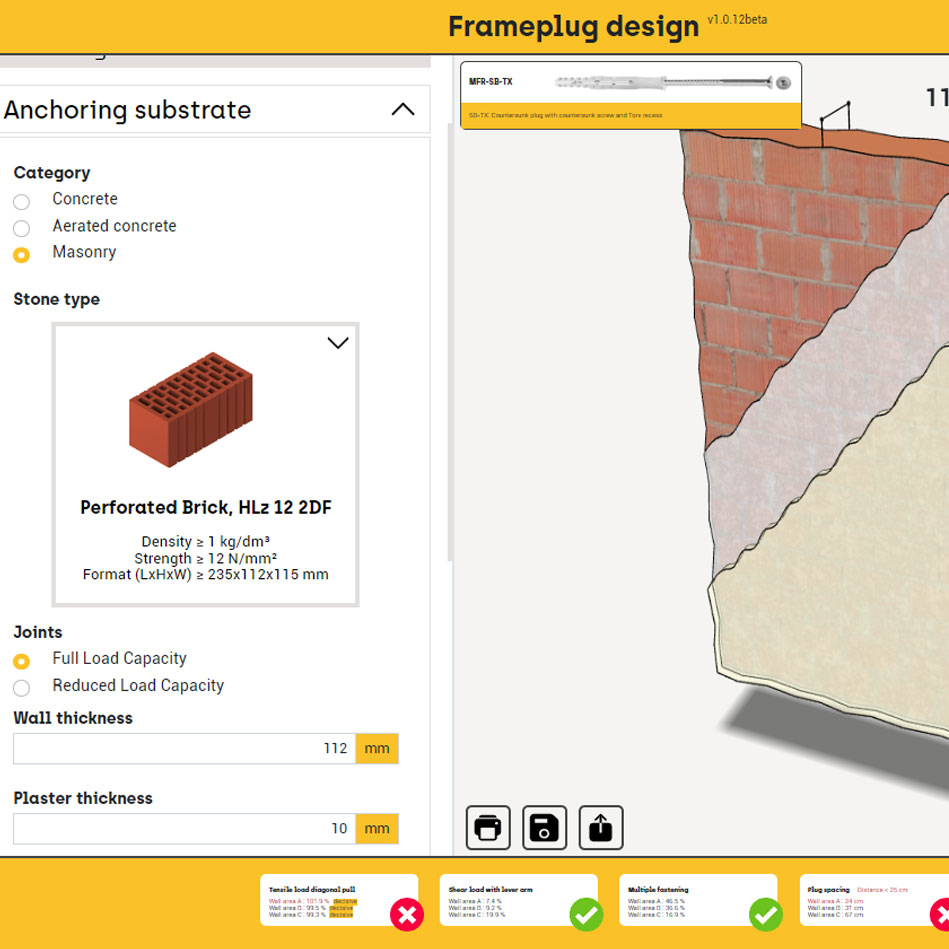This screenshot has width=949, height=949.
Task: Click the mm unit button beside Plaster thickness
Action: [377, 828]
